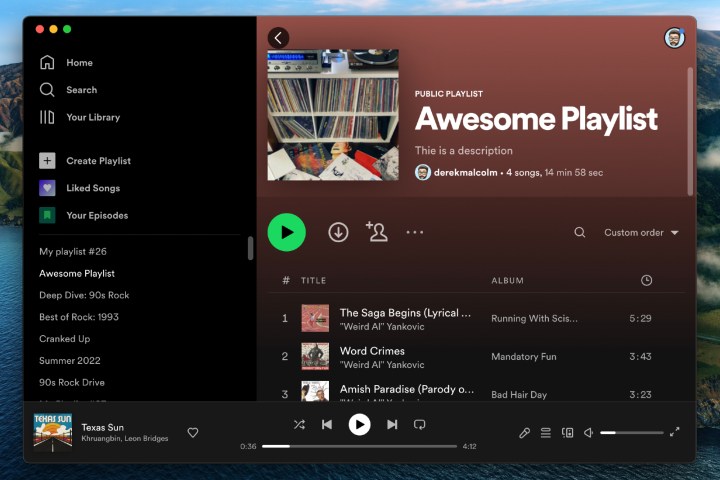
Task: Toggle shuffle playback
Action: click(x=299, y=424)
